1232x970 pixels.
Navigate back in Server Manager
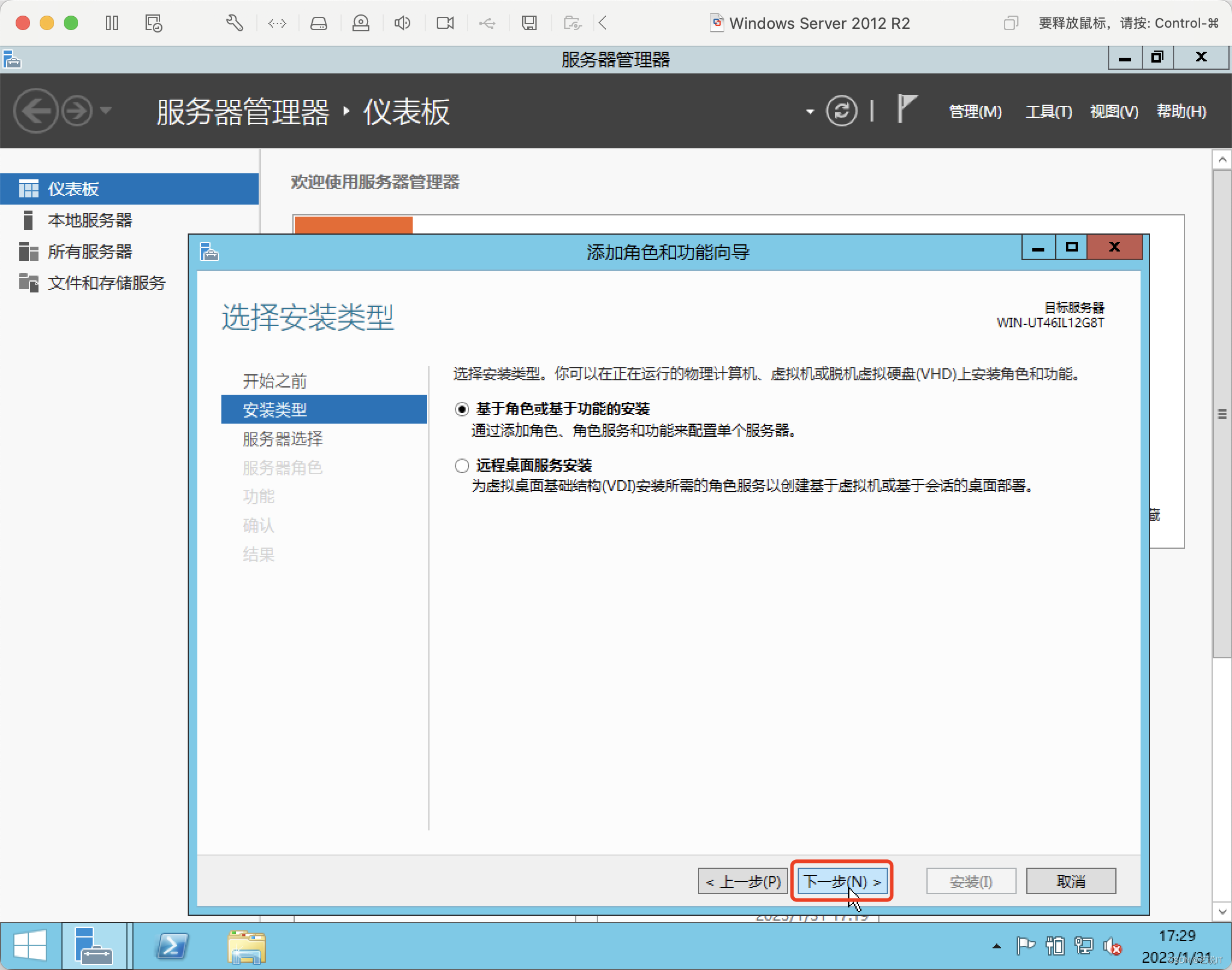click(x=35, y=111)
